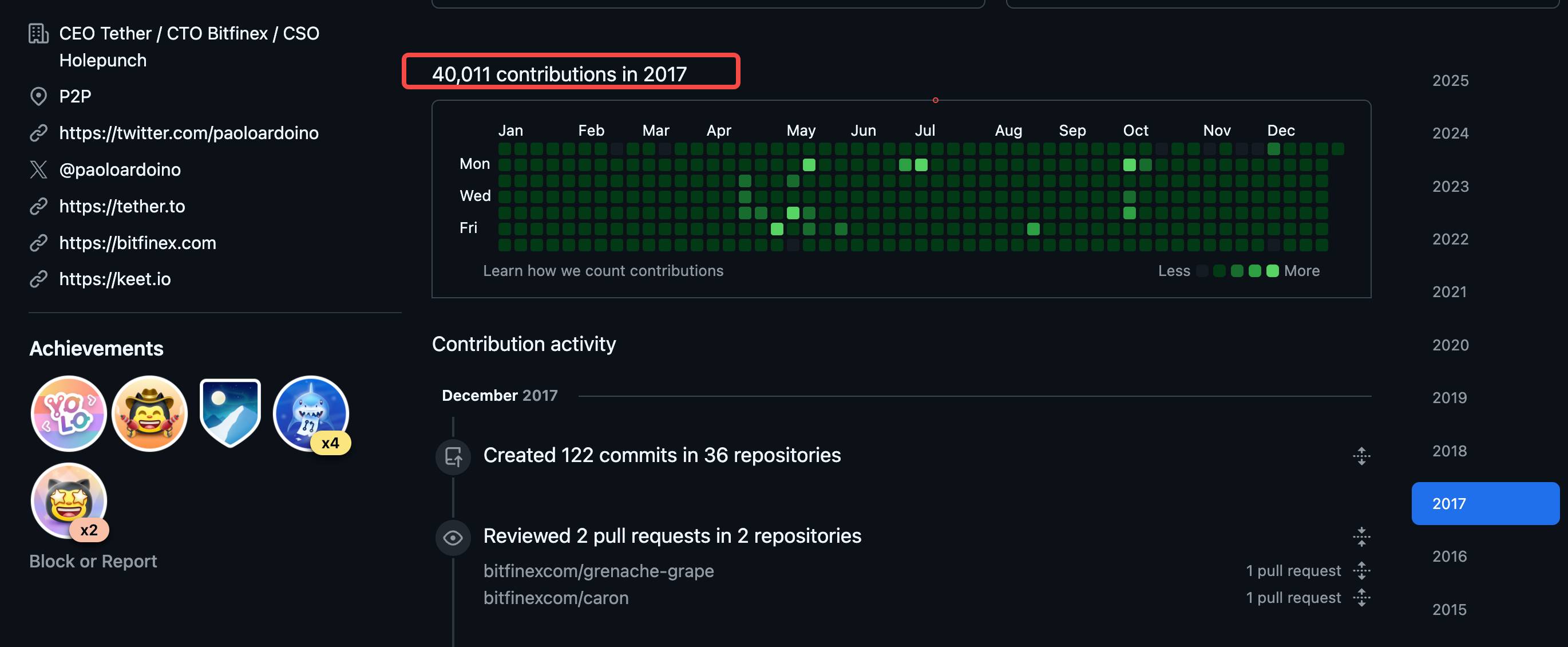Image resolution: width=1568 pixels, height=647 pixels.
Task: Click the Starstruck x2 achievement badge
Action: coord(68,501)
